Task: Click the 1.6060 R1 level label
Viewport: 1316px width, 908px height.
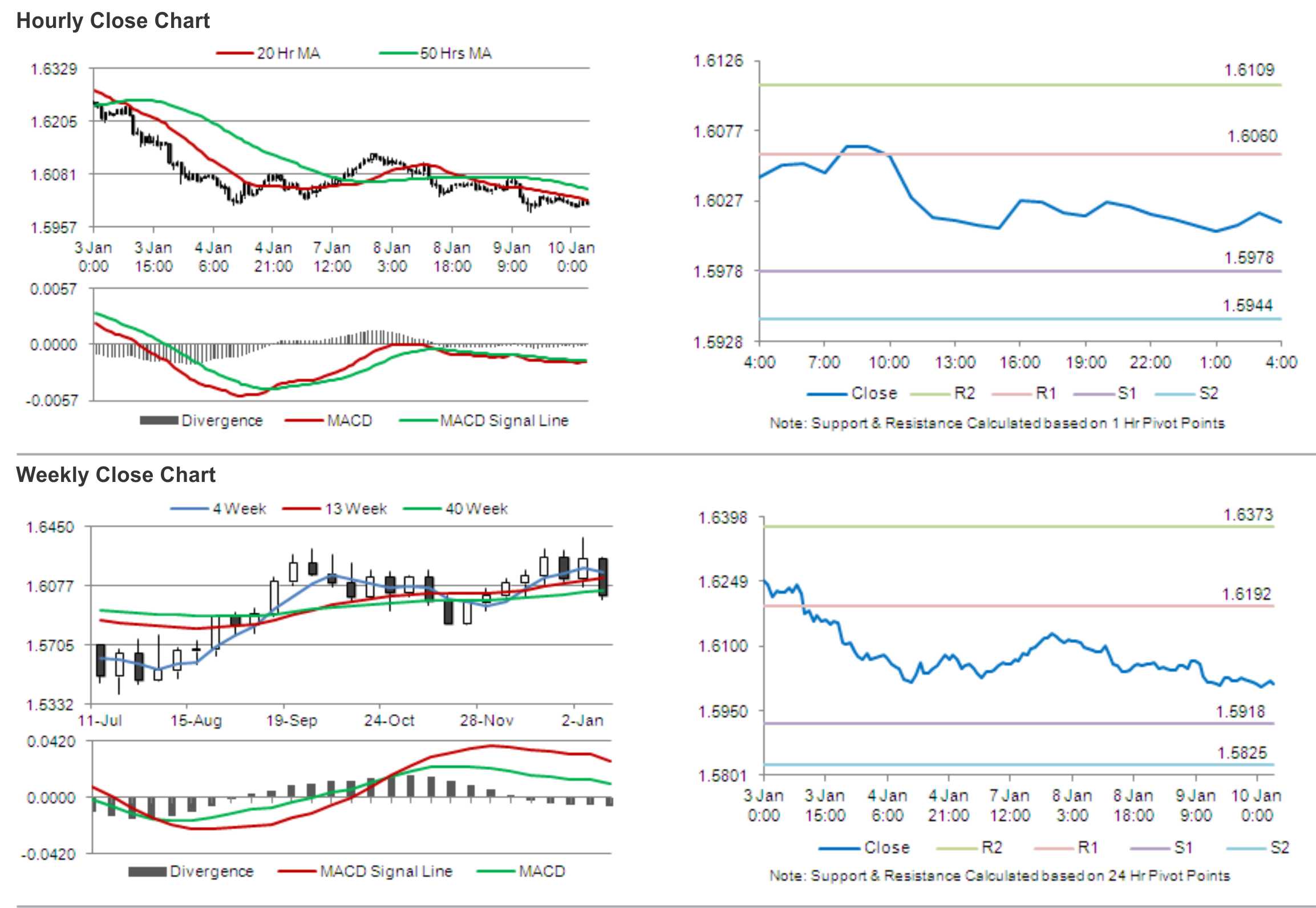Action: (x=1252, y=136)
